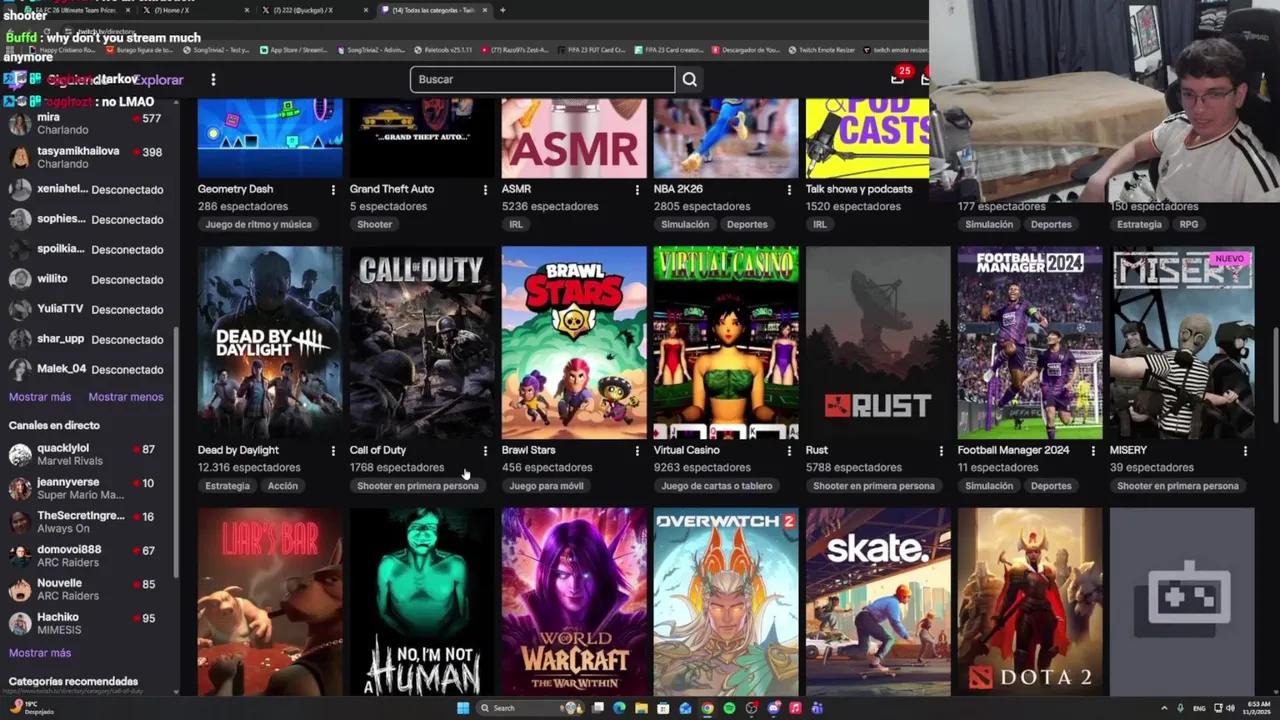Expand followed channels with Mostrar más
The height and width of the screenshot is (720, 1280).
pos(40,396)
